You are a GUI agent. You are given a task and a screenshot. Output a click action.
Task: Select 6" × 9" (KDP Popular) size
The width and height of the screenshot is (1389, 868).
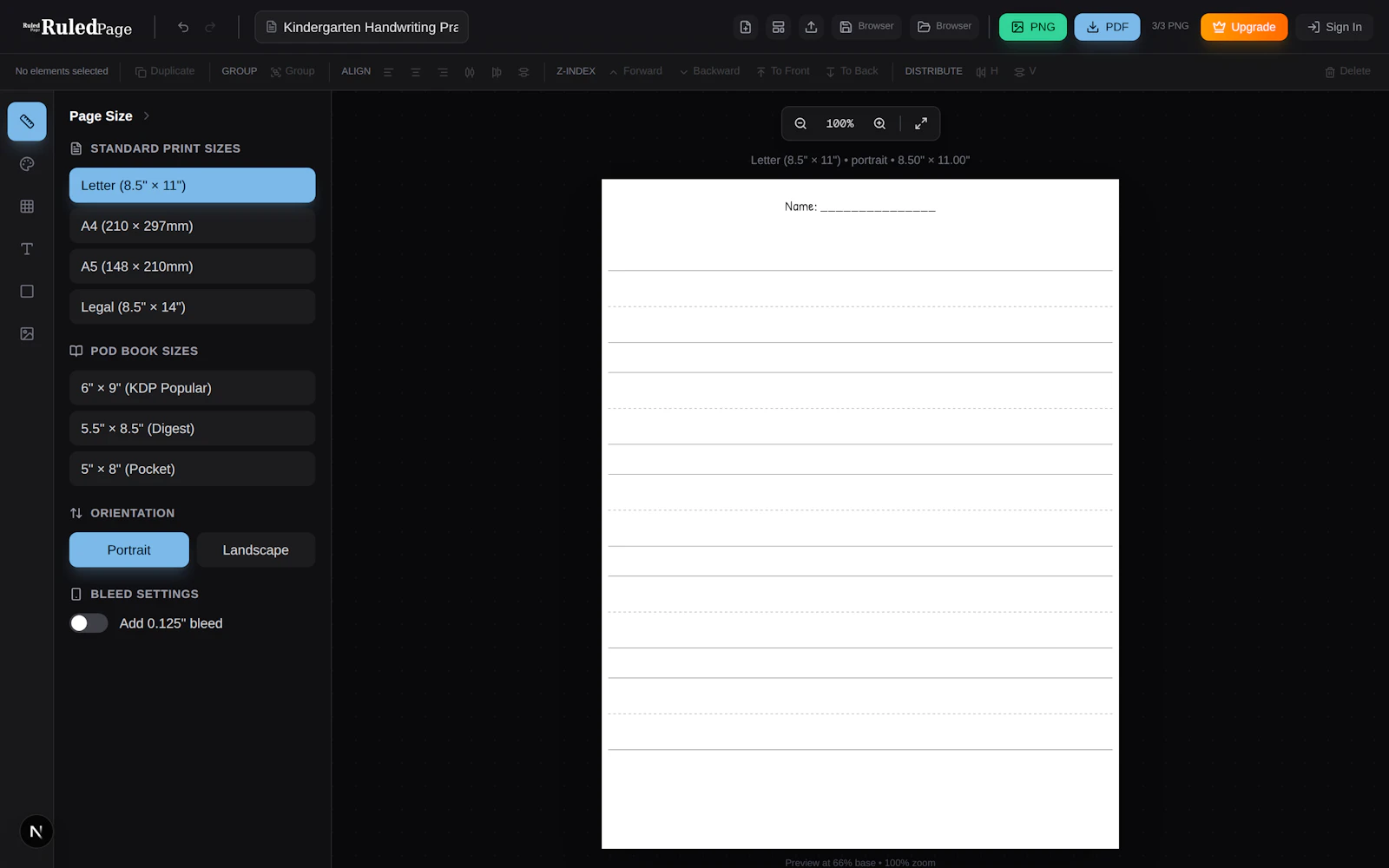pyautogui.click(x=192, y=388)
